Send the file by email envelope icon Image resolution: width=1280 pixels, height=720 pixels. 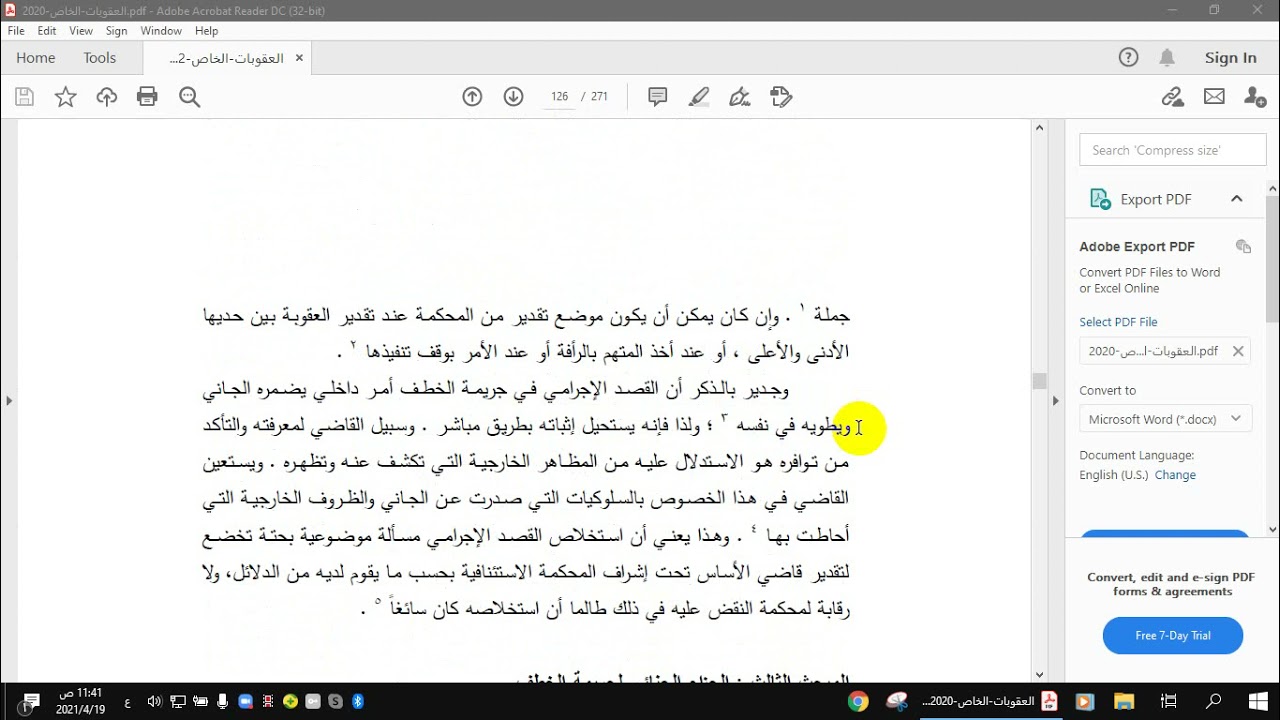tap(1214, 97)
